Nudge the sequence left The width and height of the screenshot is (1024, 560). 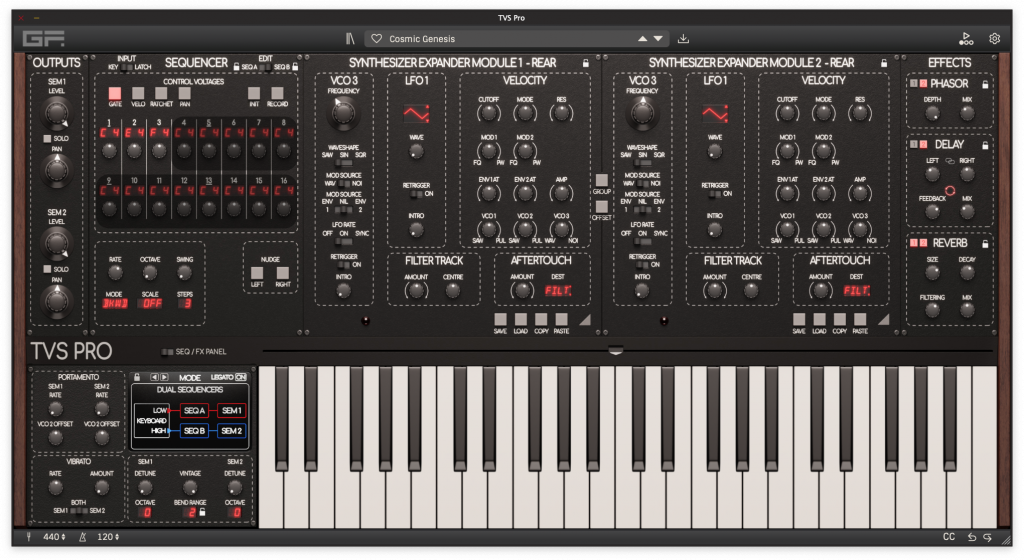(x=257, y=272)
